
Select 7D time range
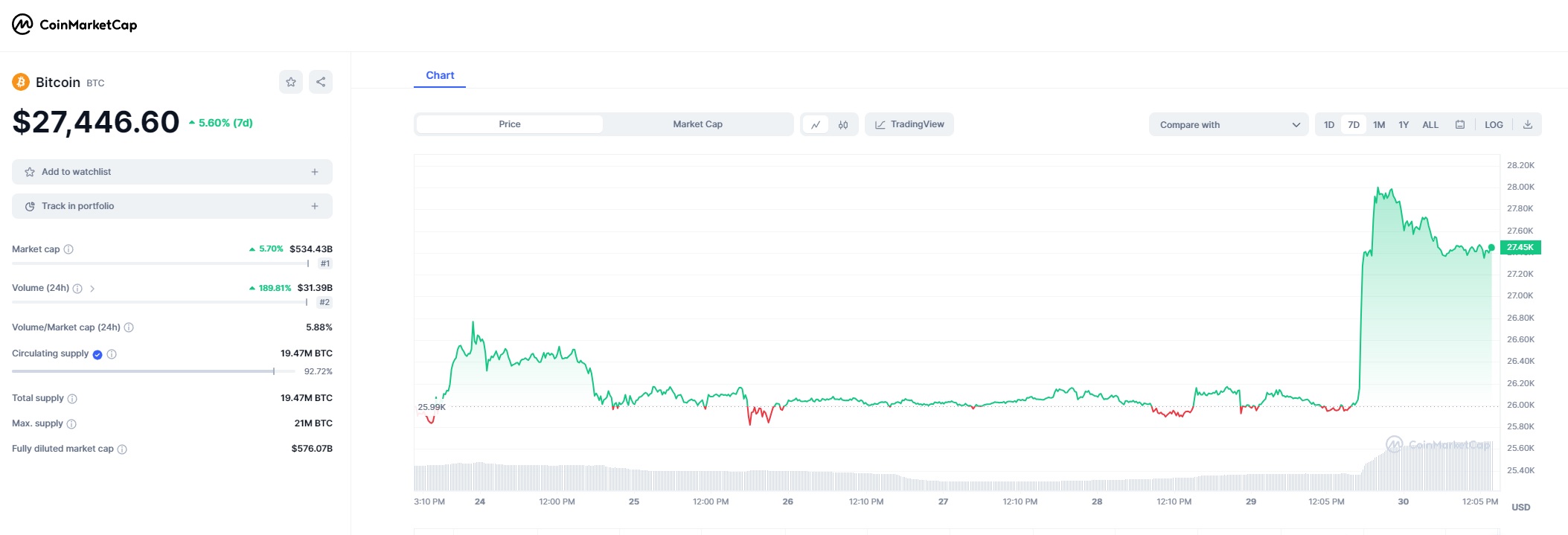[1354, 124]
